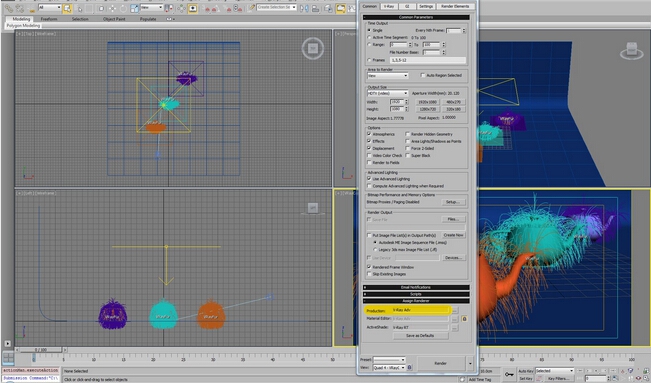
Task: Open the Manage Layers icon
Action: 328,8
